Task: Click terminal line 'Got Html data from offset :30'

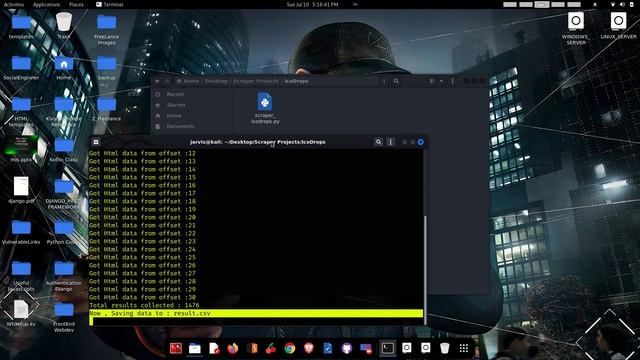Action: (x=142, y=297)
